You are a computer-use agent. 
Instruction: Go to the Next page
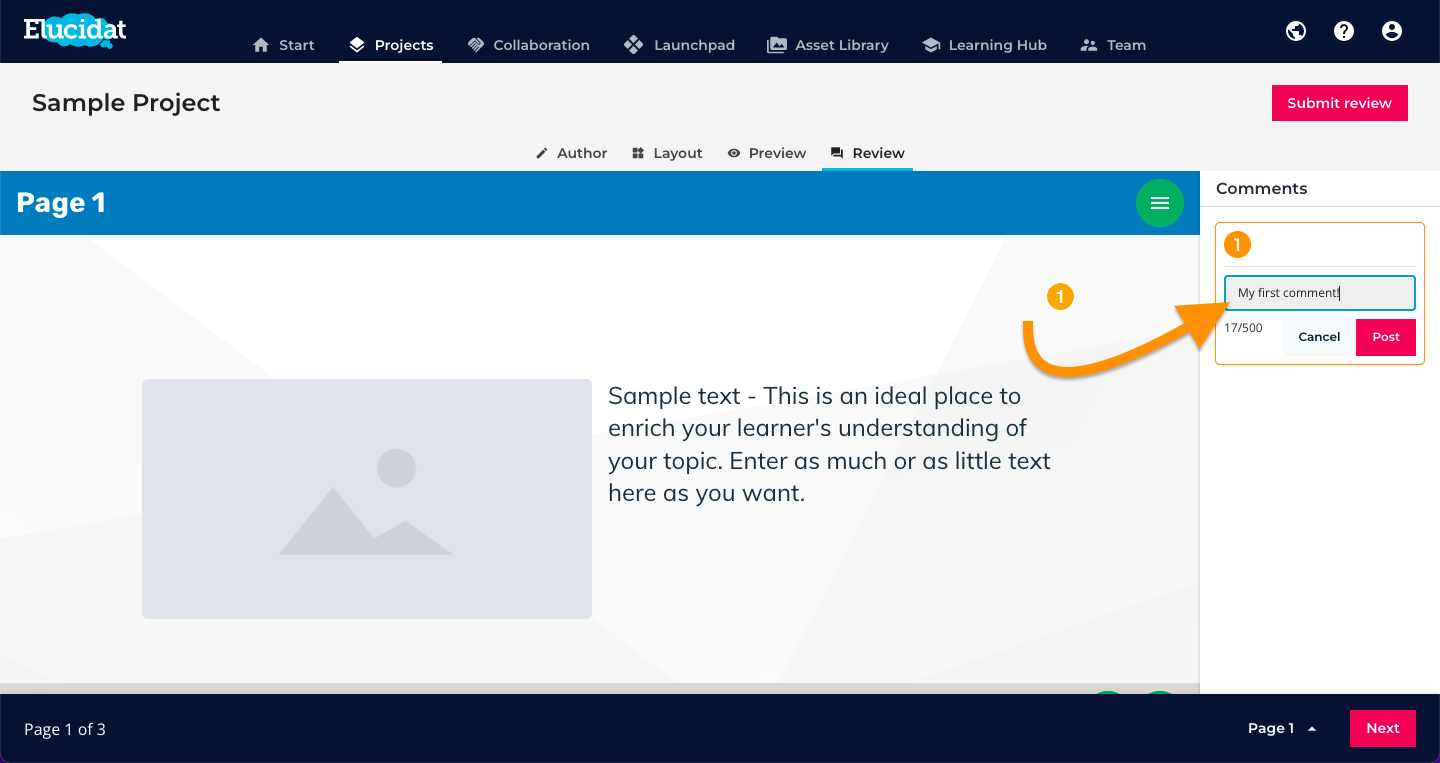point(1383,728)
